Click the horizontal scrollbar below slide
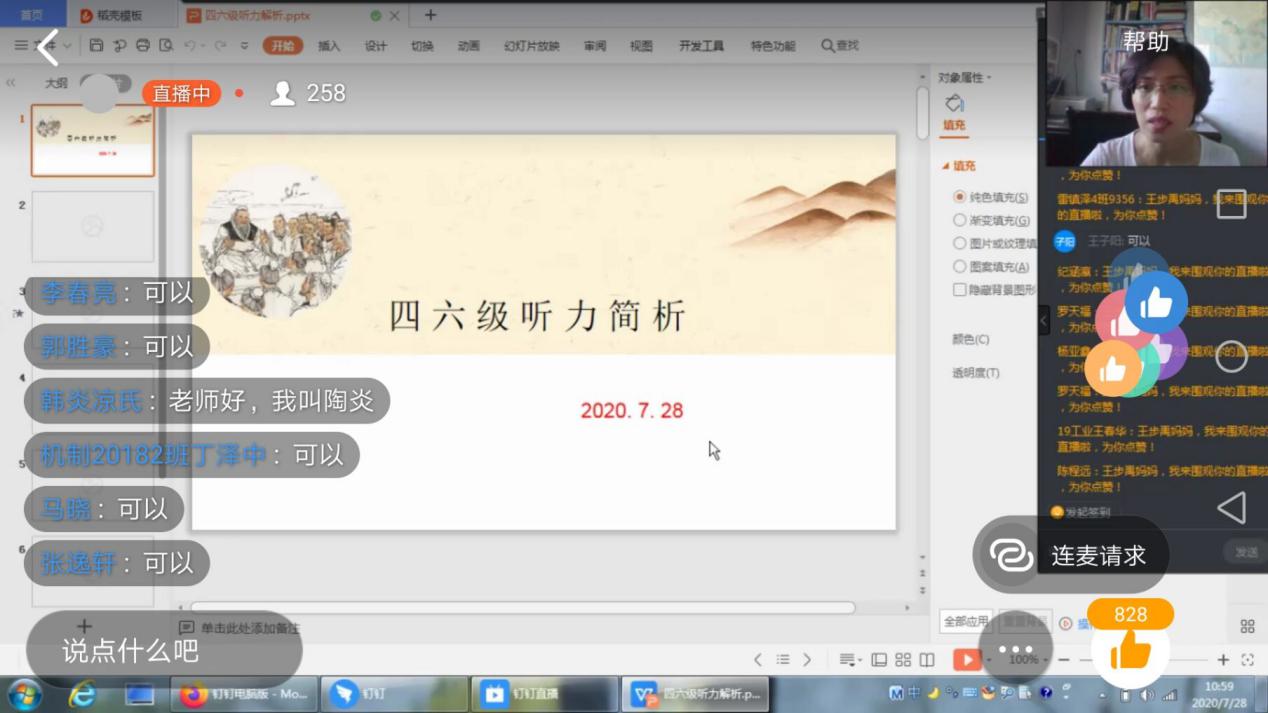Screen dimensions: 1268x713 coord(522,607)
